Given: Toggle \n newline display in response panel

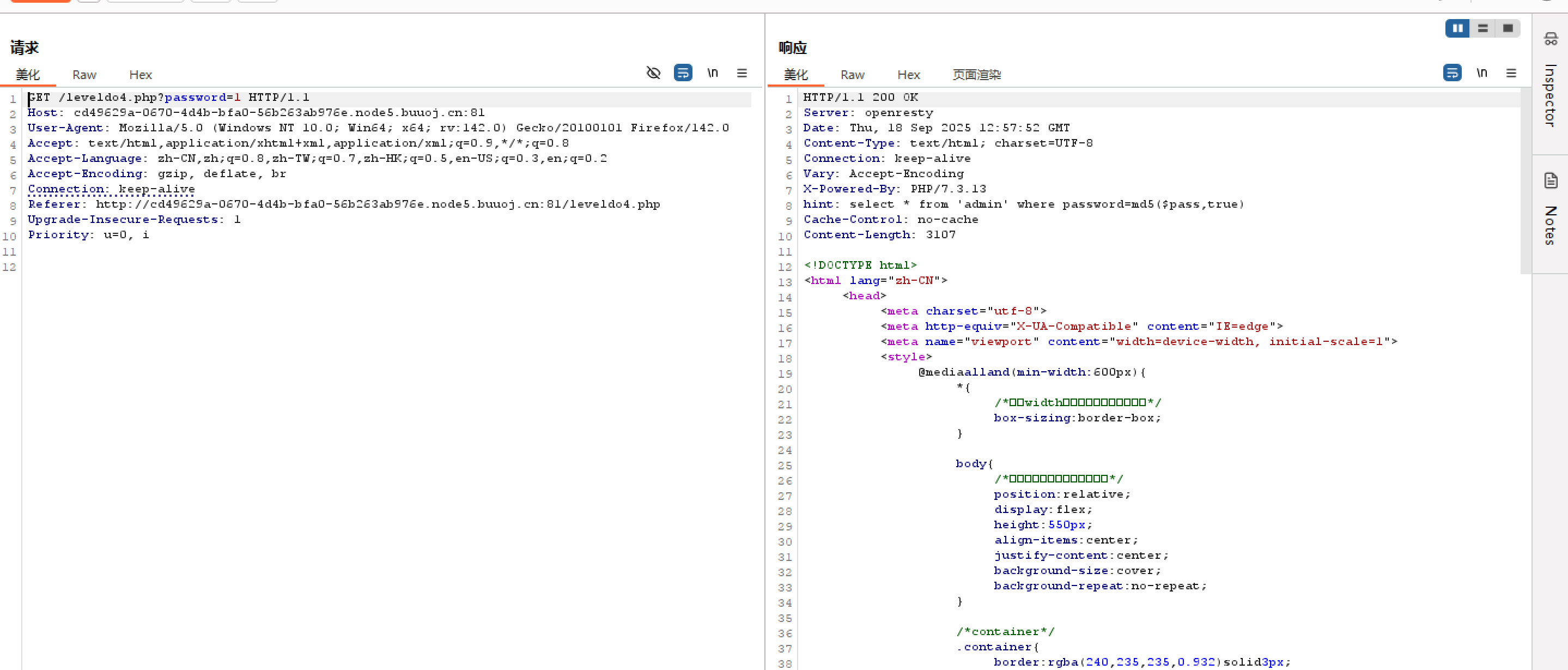Looking at the screenshot, I should pyautogui.click(x=1481, y=73).
